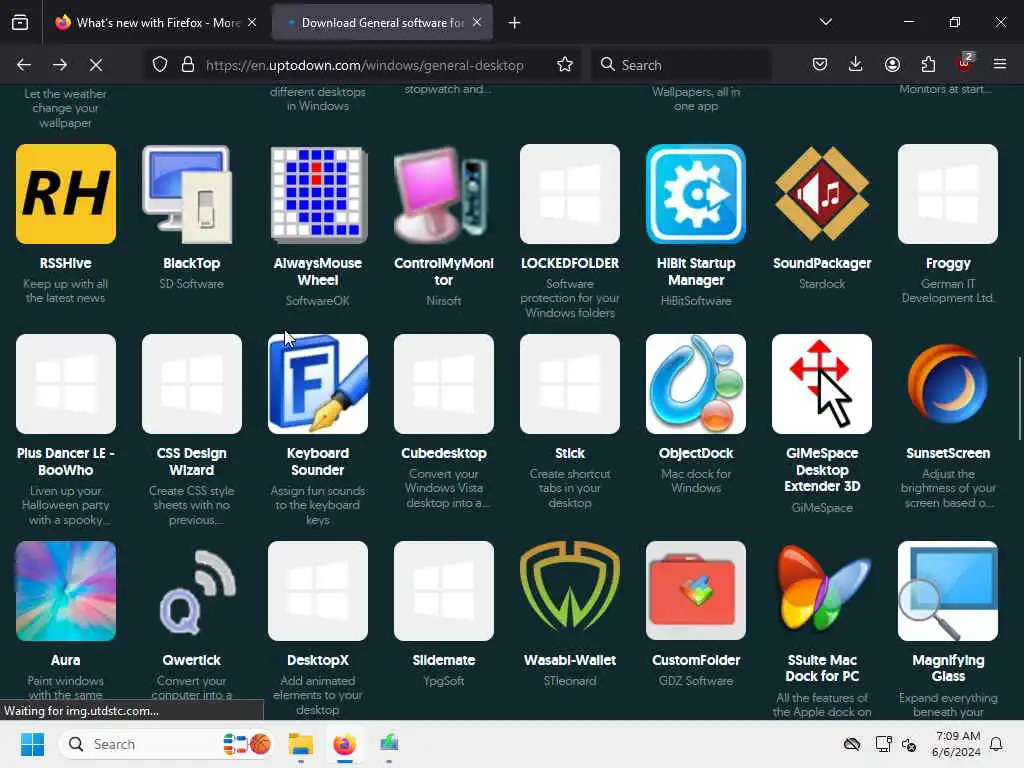Switch to What's new with Firefox tab

(x=155, y=23)
